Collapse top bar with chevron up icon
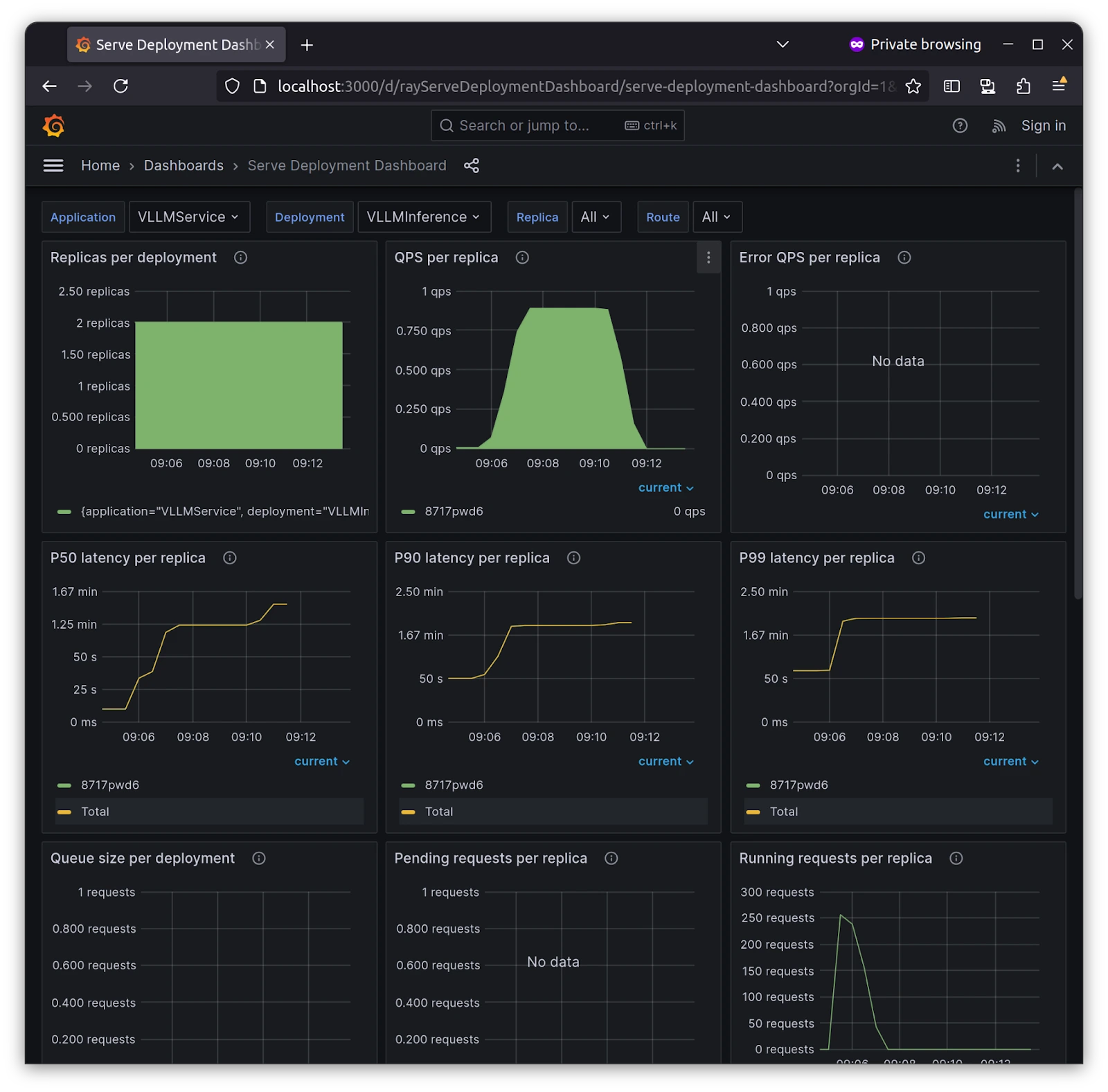1108x1092 pixels. pyautogui.click(x=1057, y=166)
